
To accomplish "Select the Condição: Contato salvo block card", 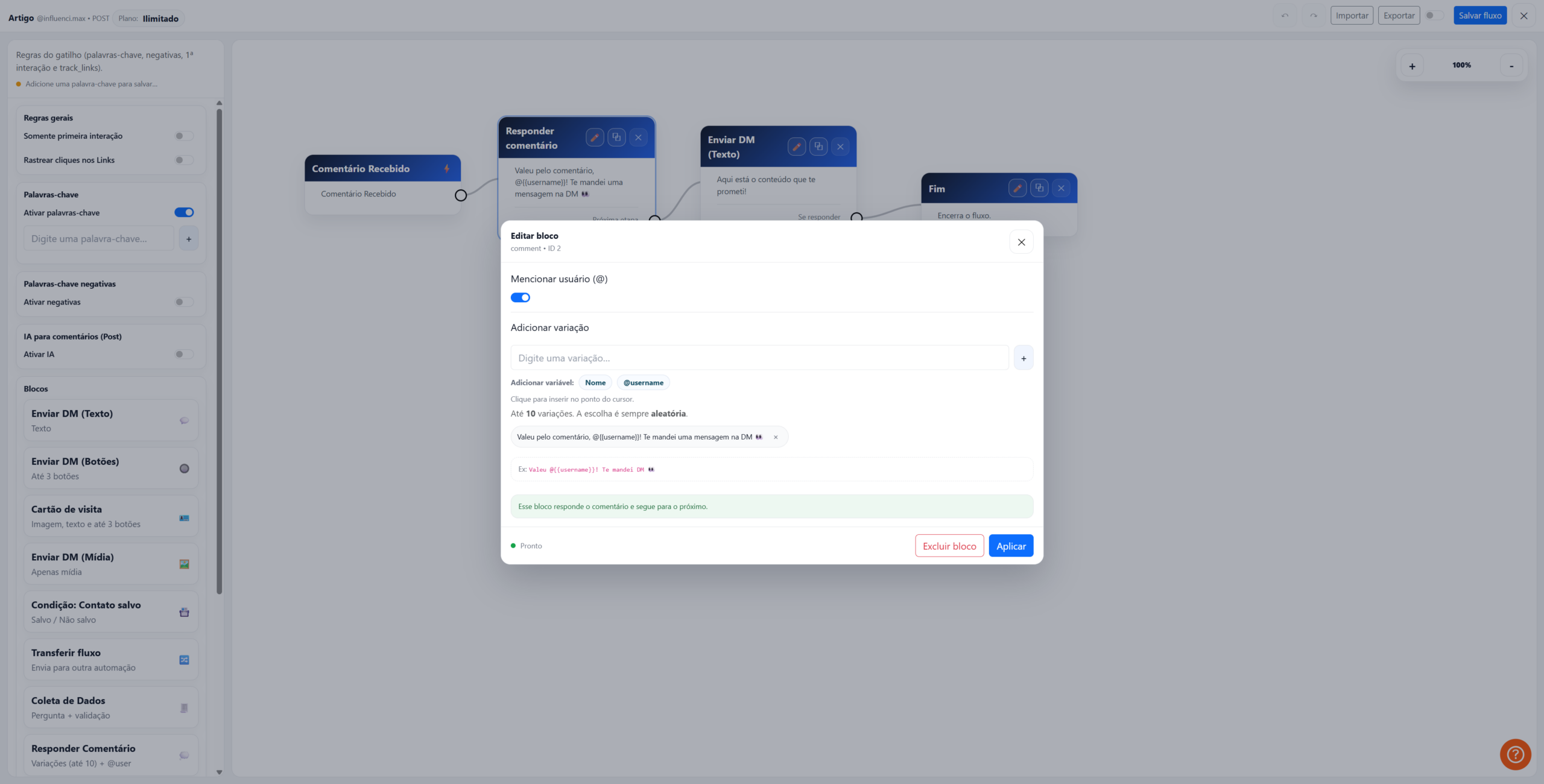I will tap(111, 612).
